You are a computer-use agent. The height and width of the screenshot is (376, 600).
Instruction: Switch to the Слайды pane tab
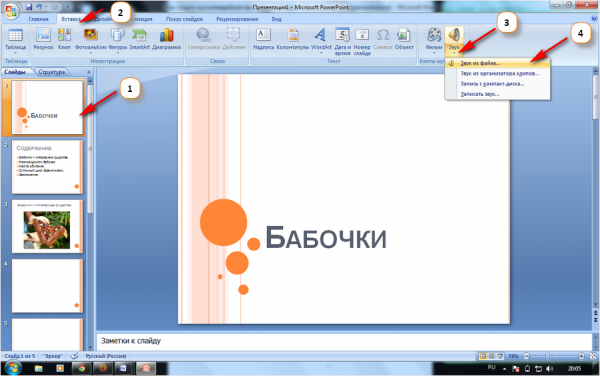(x=15, y=72)
